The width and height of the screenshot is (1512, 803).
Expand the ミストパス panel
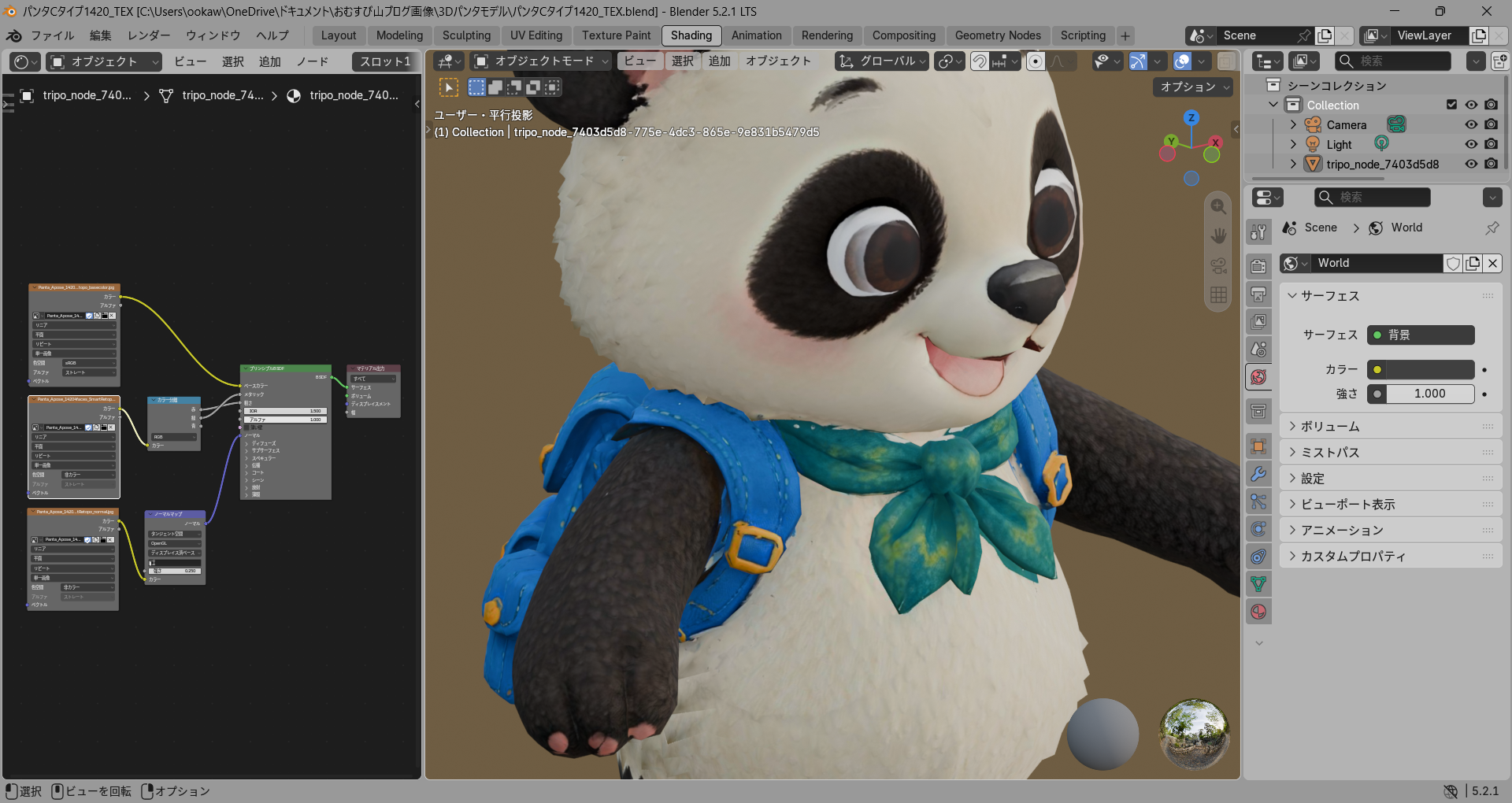[1391, 452]
